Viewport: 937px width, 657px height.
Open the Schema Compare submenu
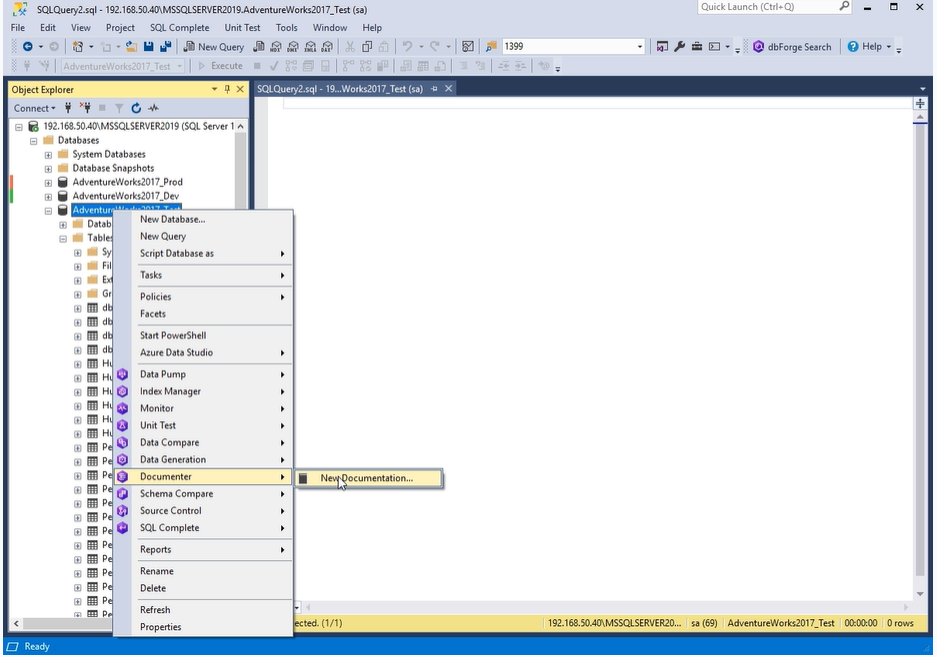tap(203, 494)
